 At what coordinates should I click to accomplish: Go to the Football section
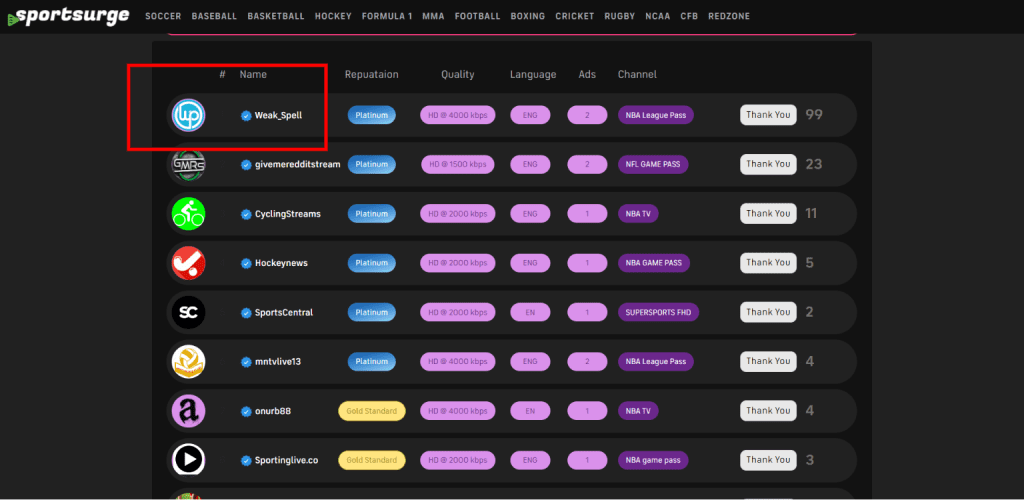477,16
